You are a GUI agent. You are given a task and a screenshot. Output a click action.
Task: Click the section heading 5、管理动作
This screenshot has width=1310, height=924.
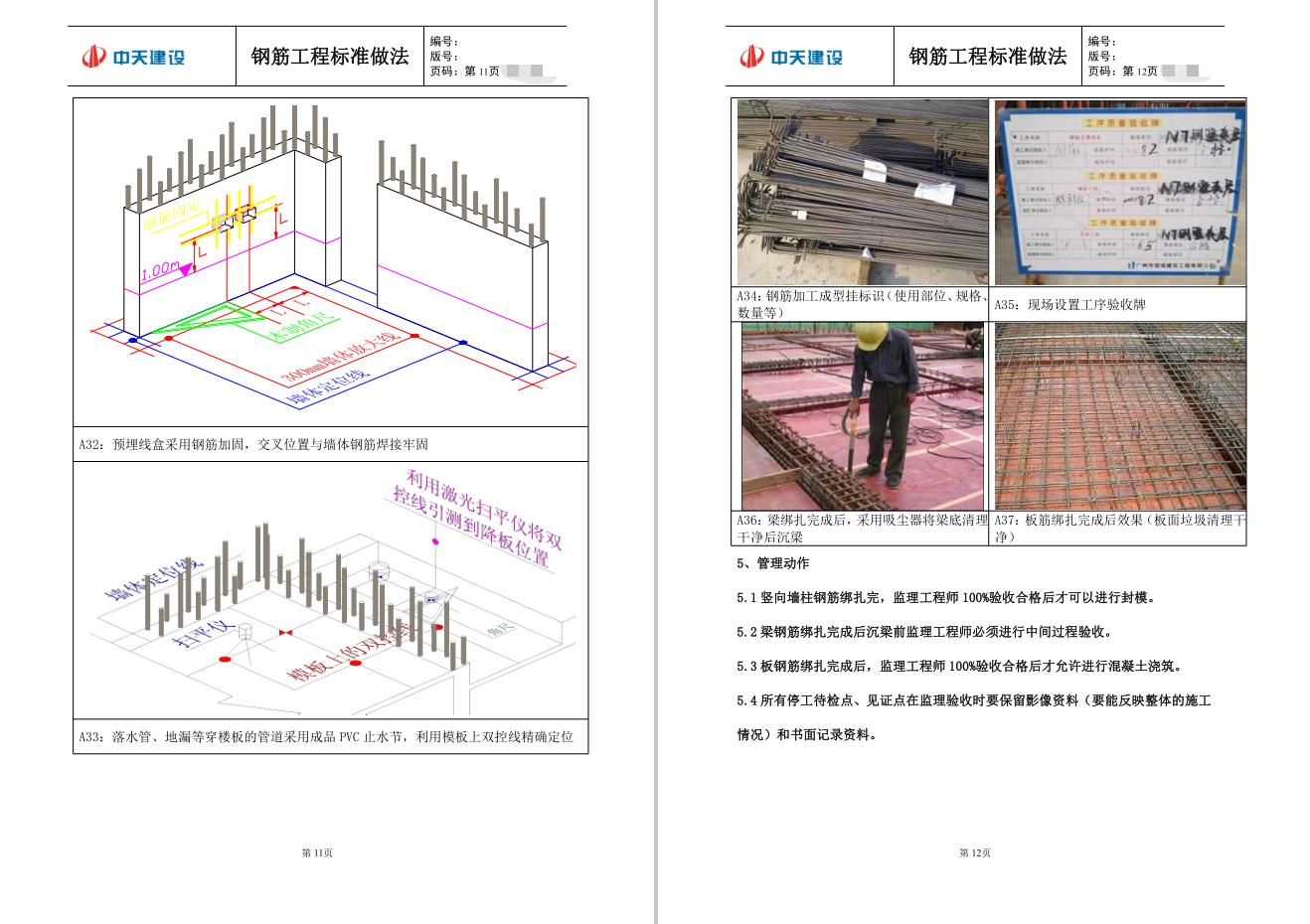coord(772,563)
